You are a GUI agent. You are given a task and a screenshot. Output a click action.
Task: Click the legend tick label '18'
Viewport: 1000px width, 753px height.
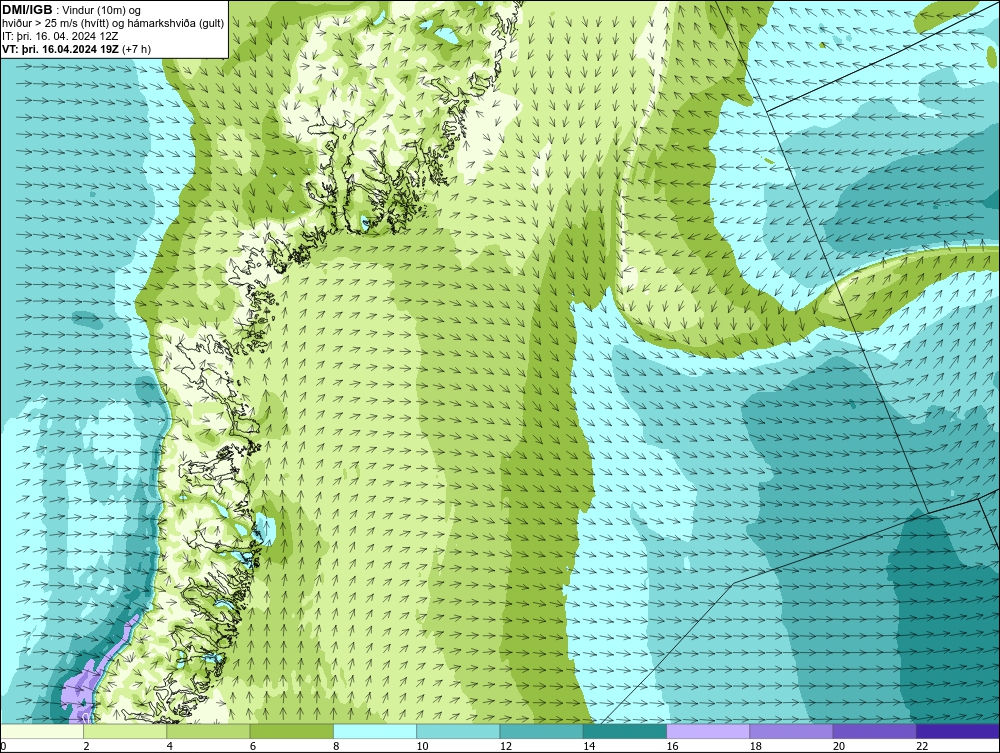(756, 746)
